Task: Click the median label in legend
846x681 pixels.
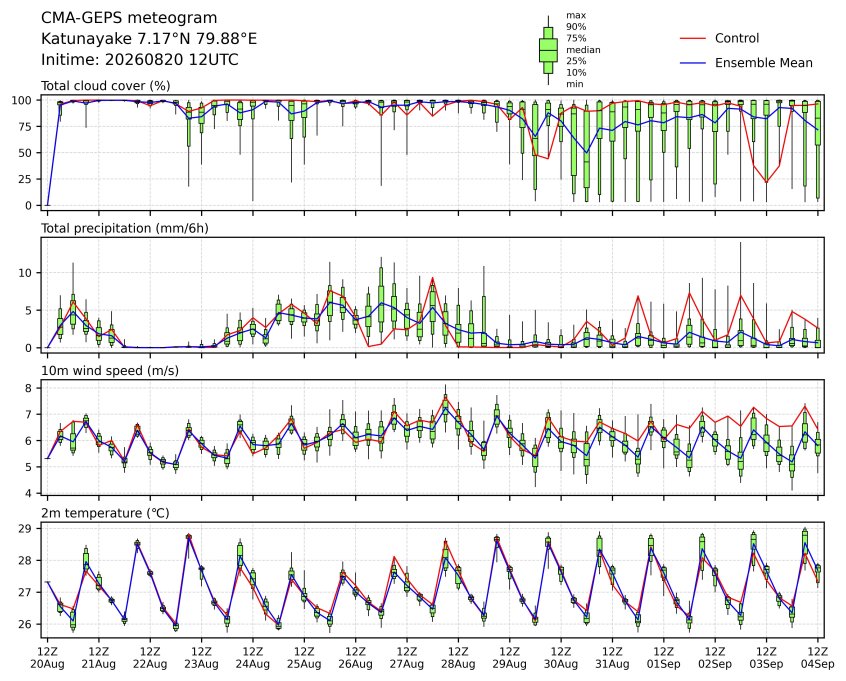Action: point(583,50)
